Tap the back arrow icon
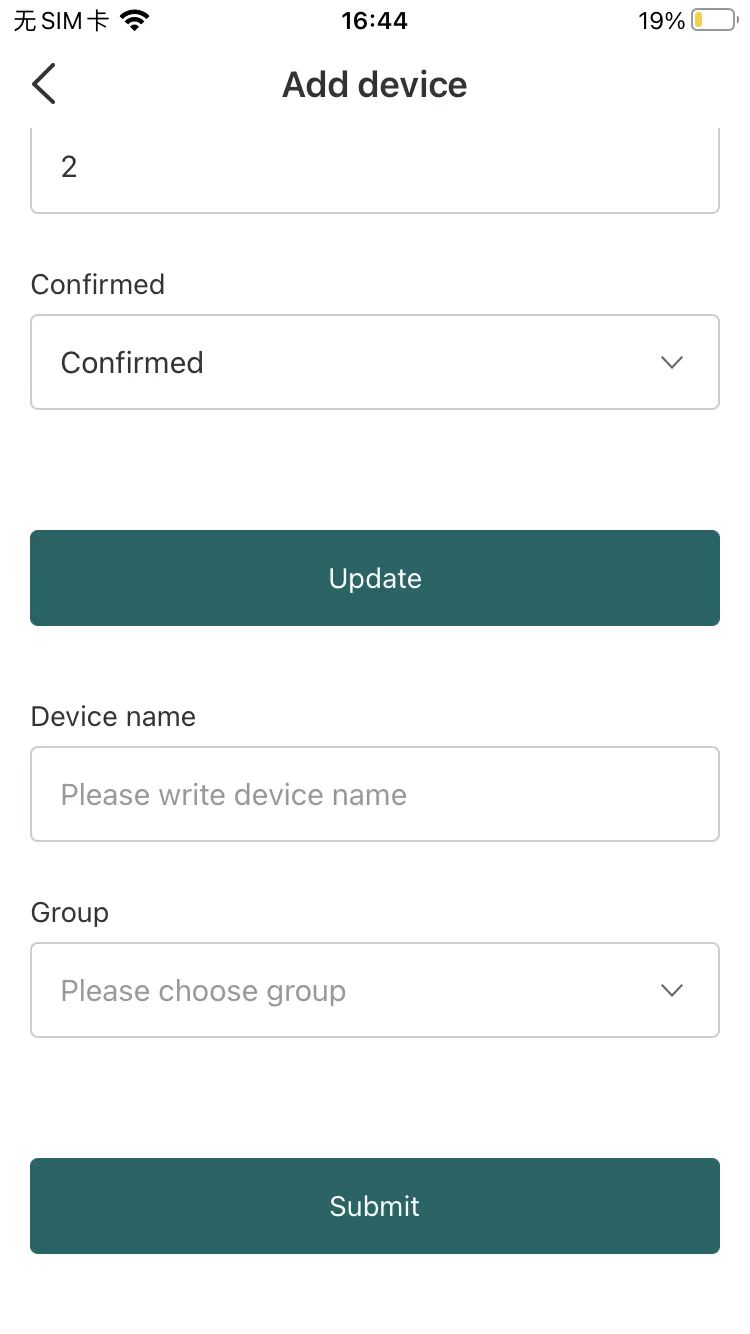The width and height of the screenshot is (750, 1334). (44, 84)
